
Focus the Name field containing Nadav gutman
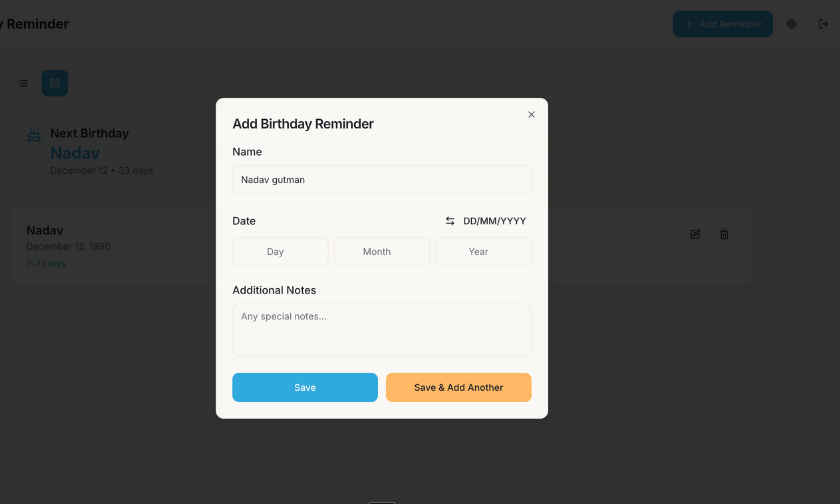point(381,180)
